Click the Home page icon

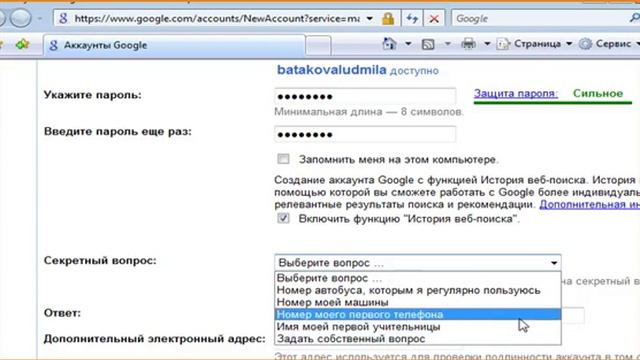click(389, 44)
